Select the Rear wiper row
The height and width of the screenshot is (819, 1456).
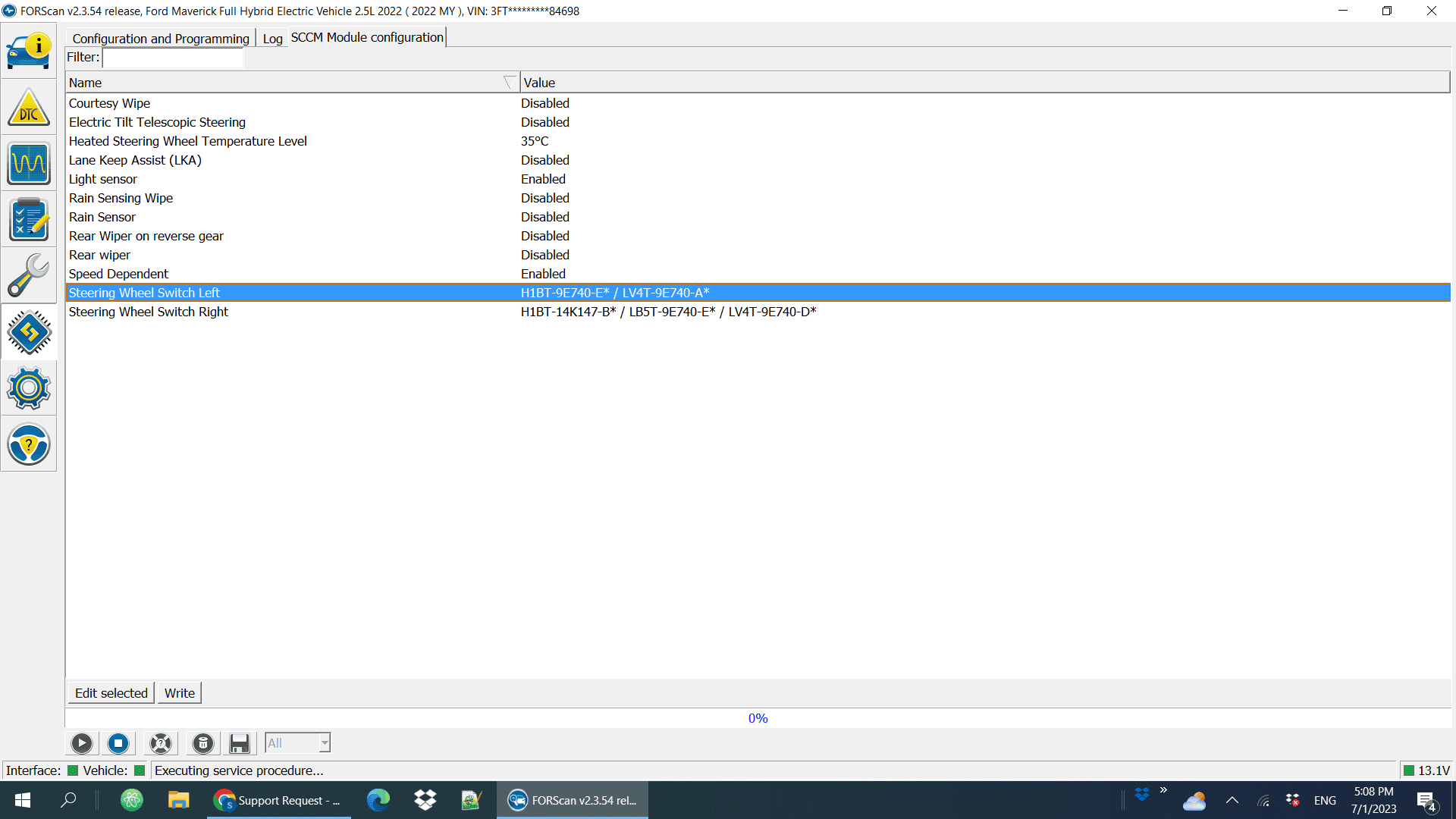(758, 255)
